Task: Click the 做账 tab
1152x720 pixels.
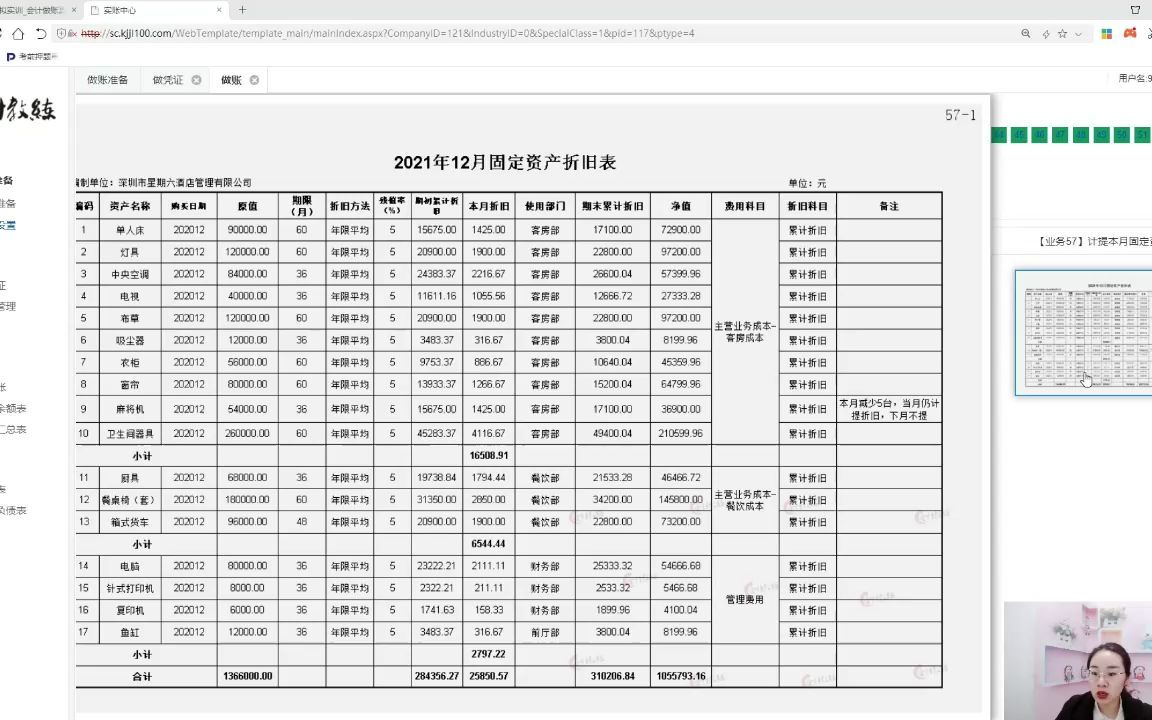Action: coord(233,79)
